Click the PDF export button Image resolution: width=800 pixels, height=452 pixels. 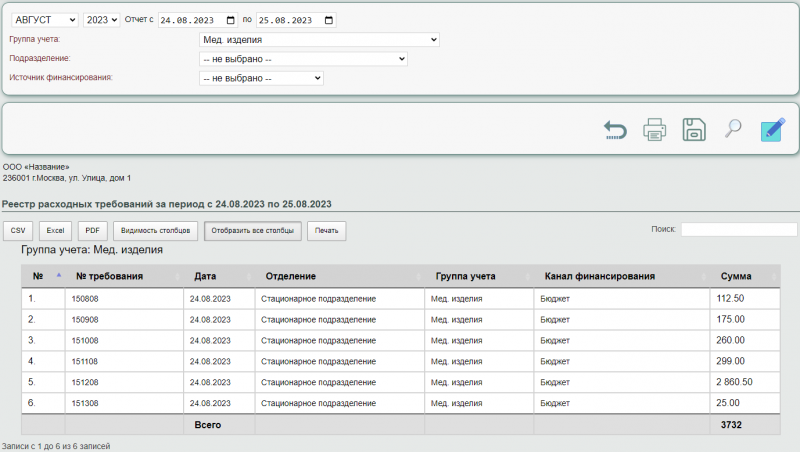[x=91, y=231]
